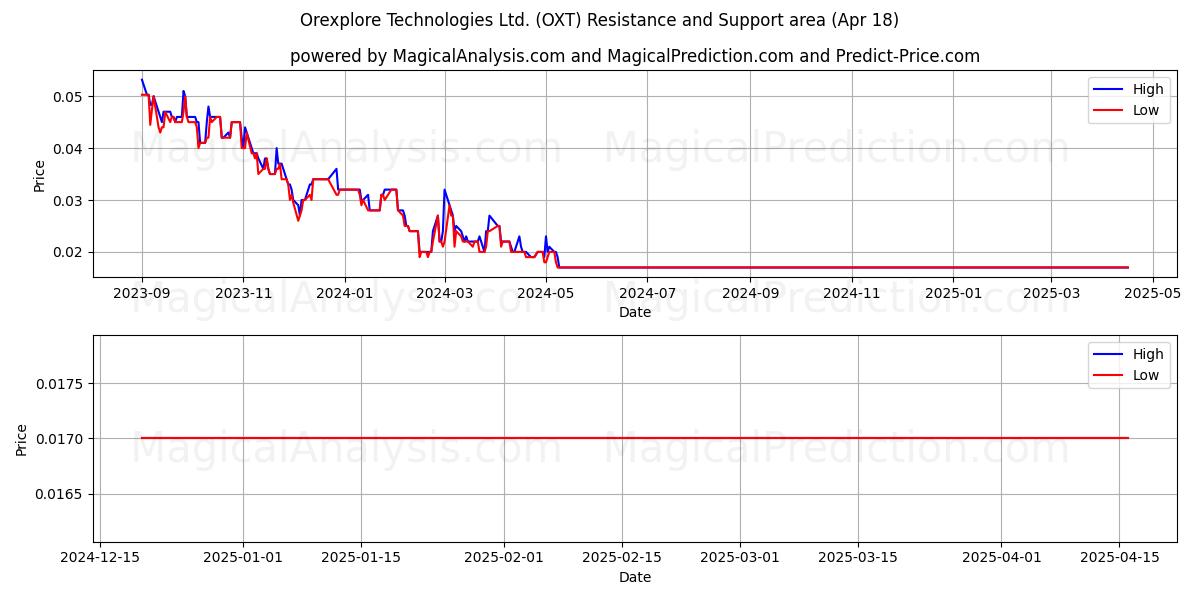
Task: Click the 'powered by MagicalAnalysis.com' subtitle
Action: click(635, 56)
